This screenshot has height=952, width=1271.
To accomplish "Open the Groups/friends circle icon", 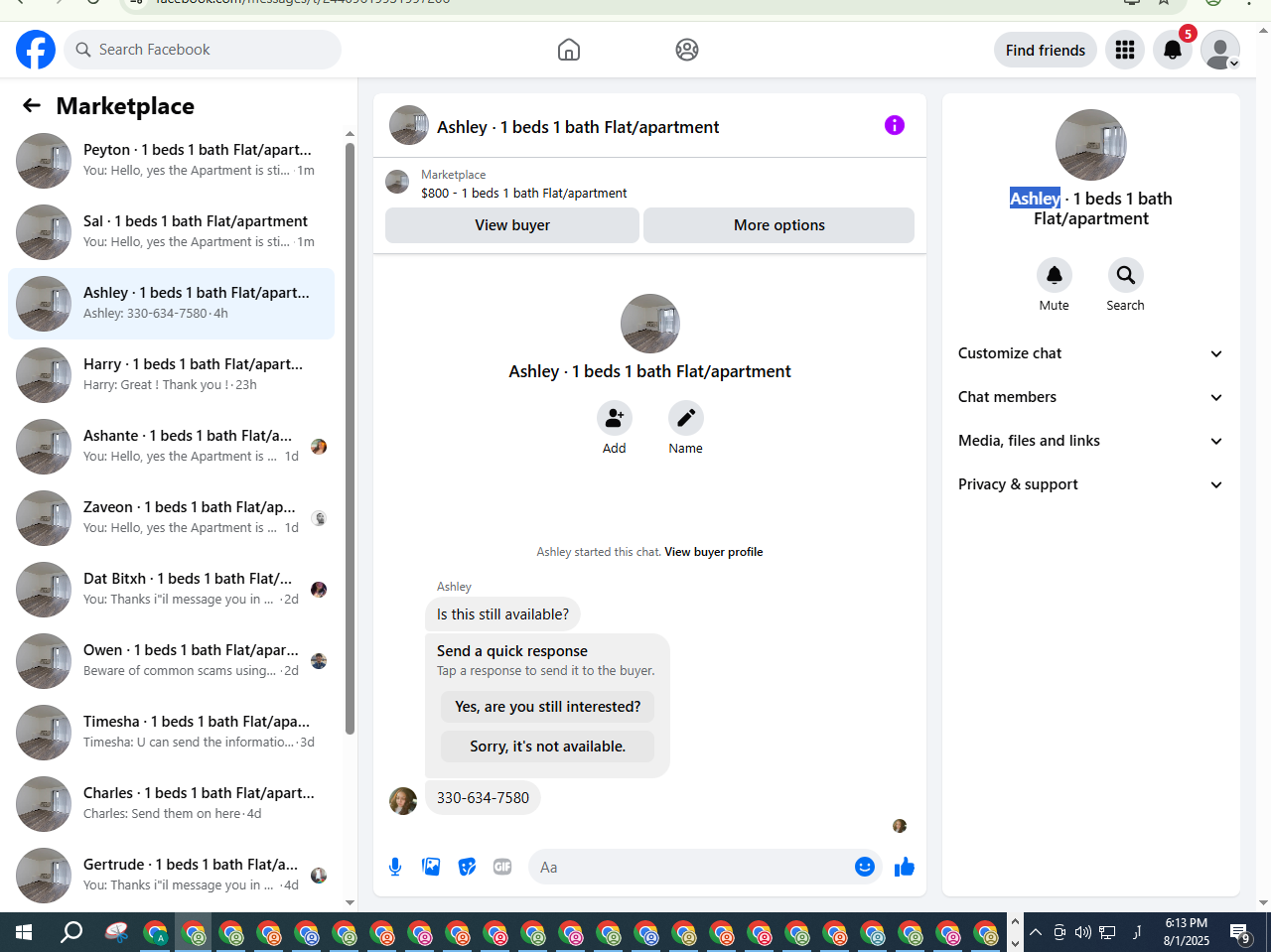I will 687,50.
